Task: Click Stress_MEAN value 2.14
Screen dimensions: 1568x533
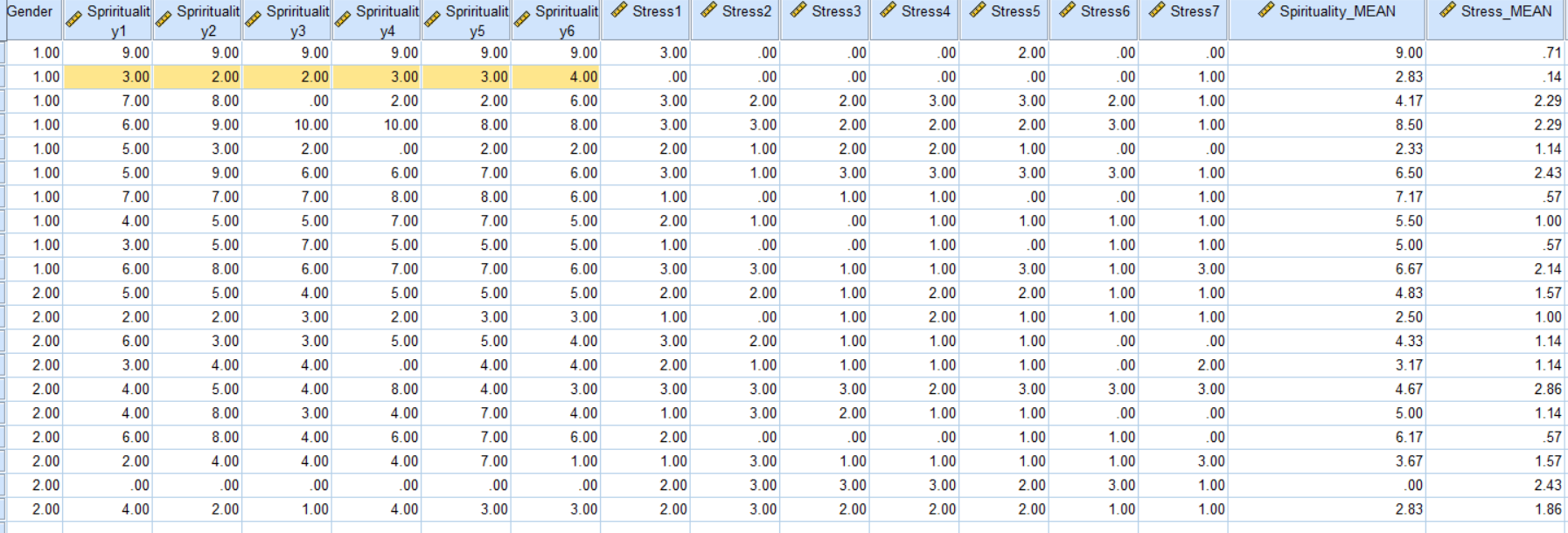Action: [1548, 269]
